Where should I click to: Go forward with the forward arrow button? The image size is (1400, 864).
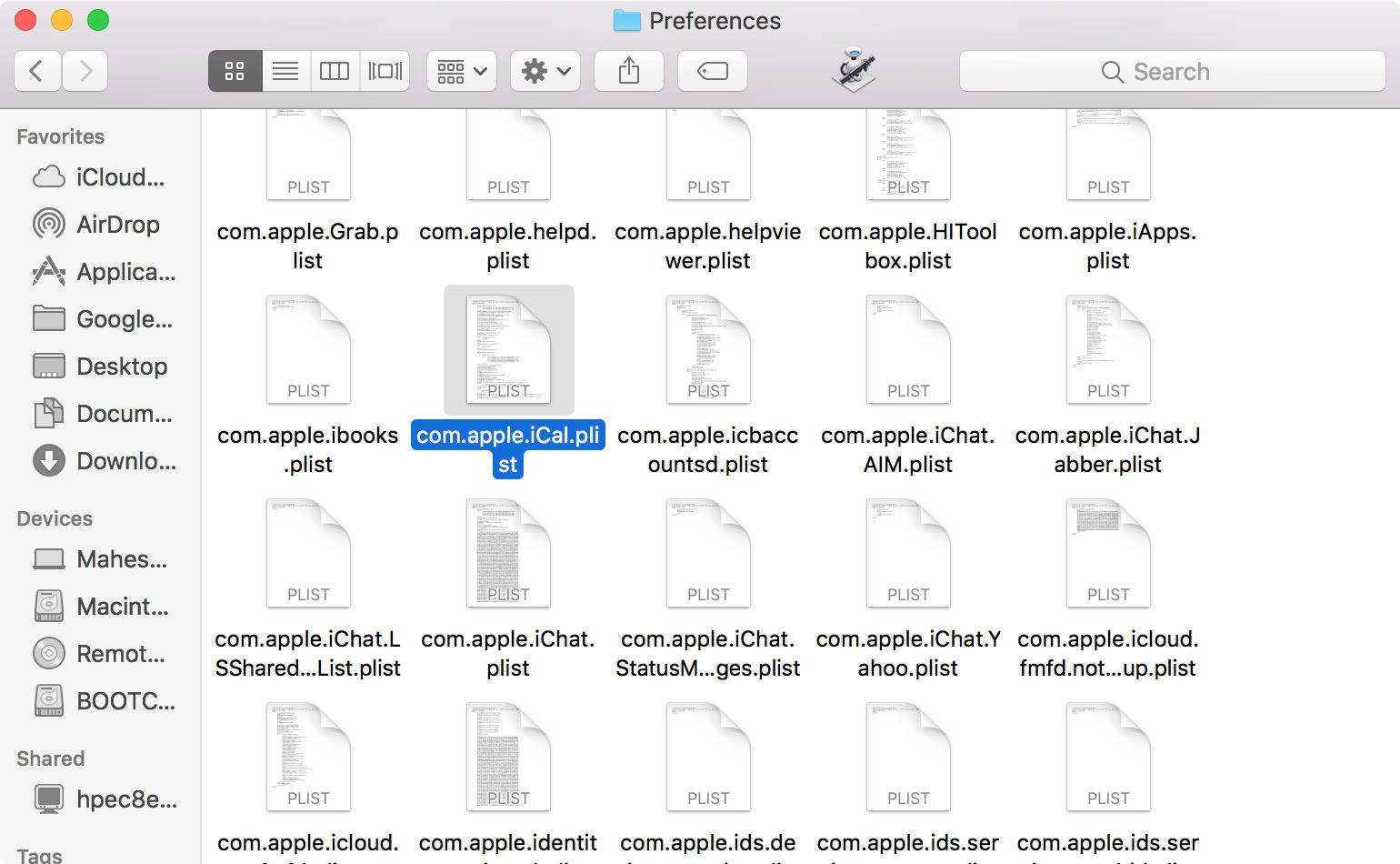(x=85, y=71)
